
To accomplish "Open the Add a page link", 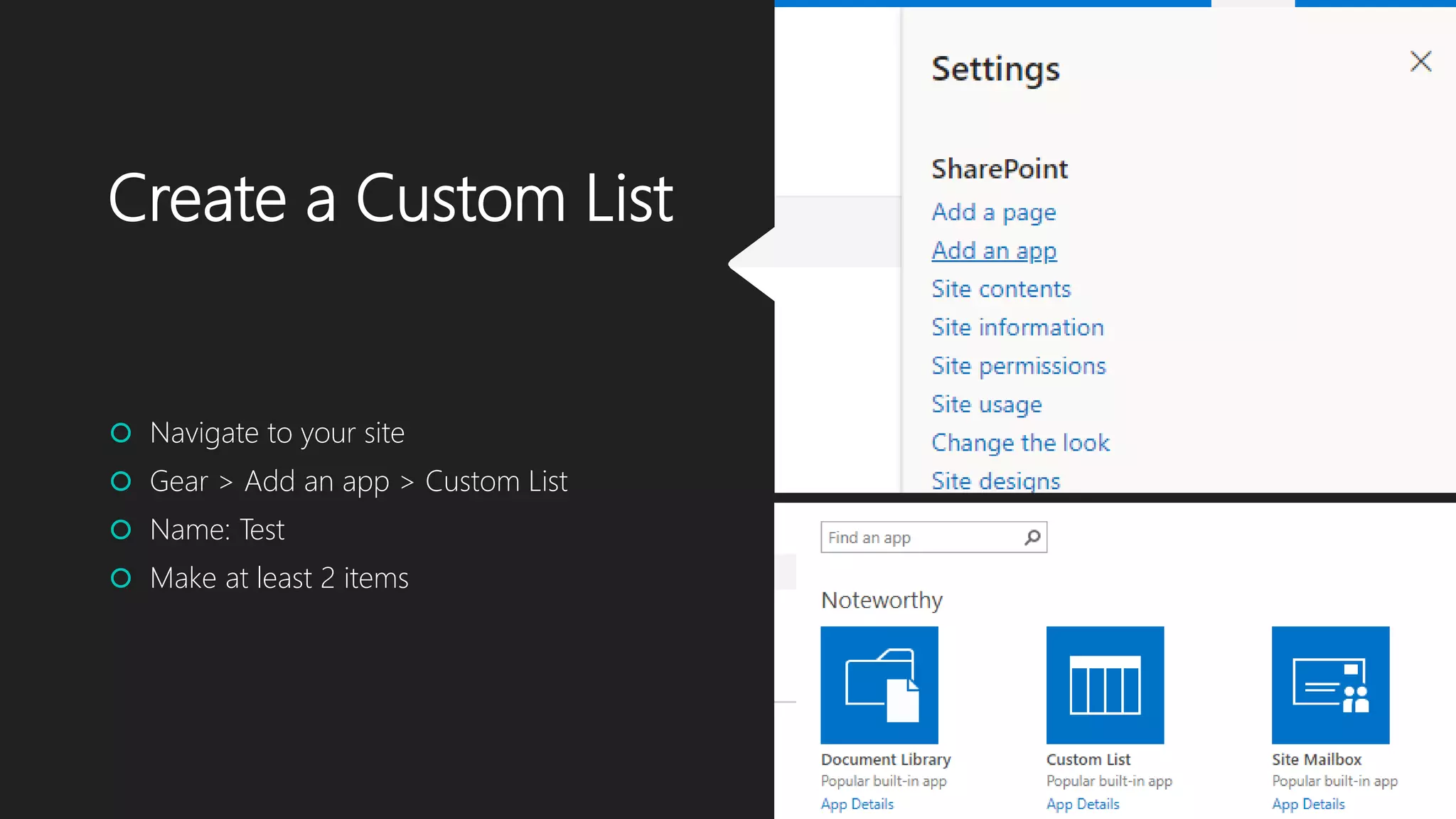I will pyautogui.click(x=994, y=213).
